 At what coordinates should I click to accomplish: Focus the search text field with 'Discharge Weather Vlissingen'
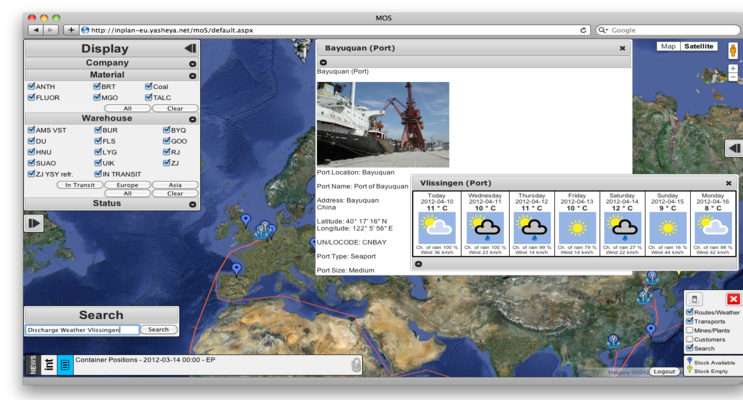pos(82,330)
